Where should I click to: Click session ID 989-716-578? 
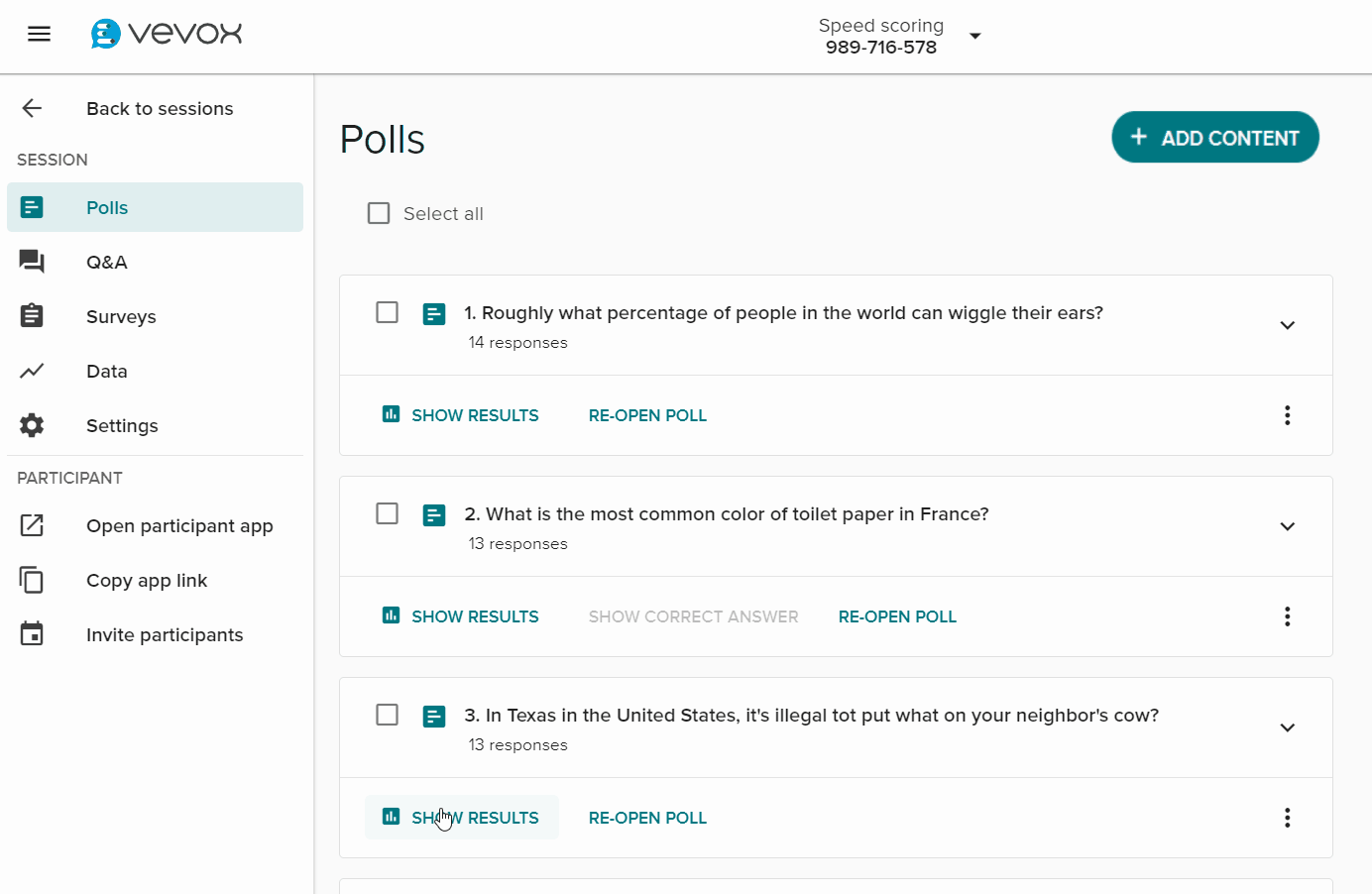tap(881, 48)
